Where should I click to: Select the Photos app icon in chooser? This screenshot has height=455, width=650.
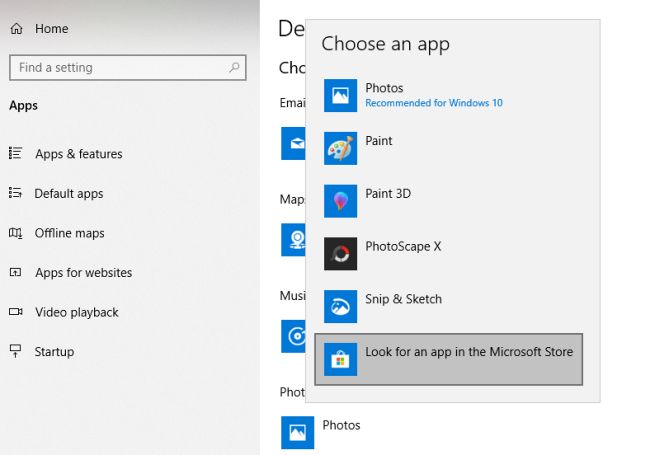(340, 96)
